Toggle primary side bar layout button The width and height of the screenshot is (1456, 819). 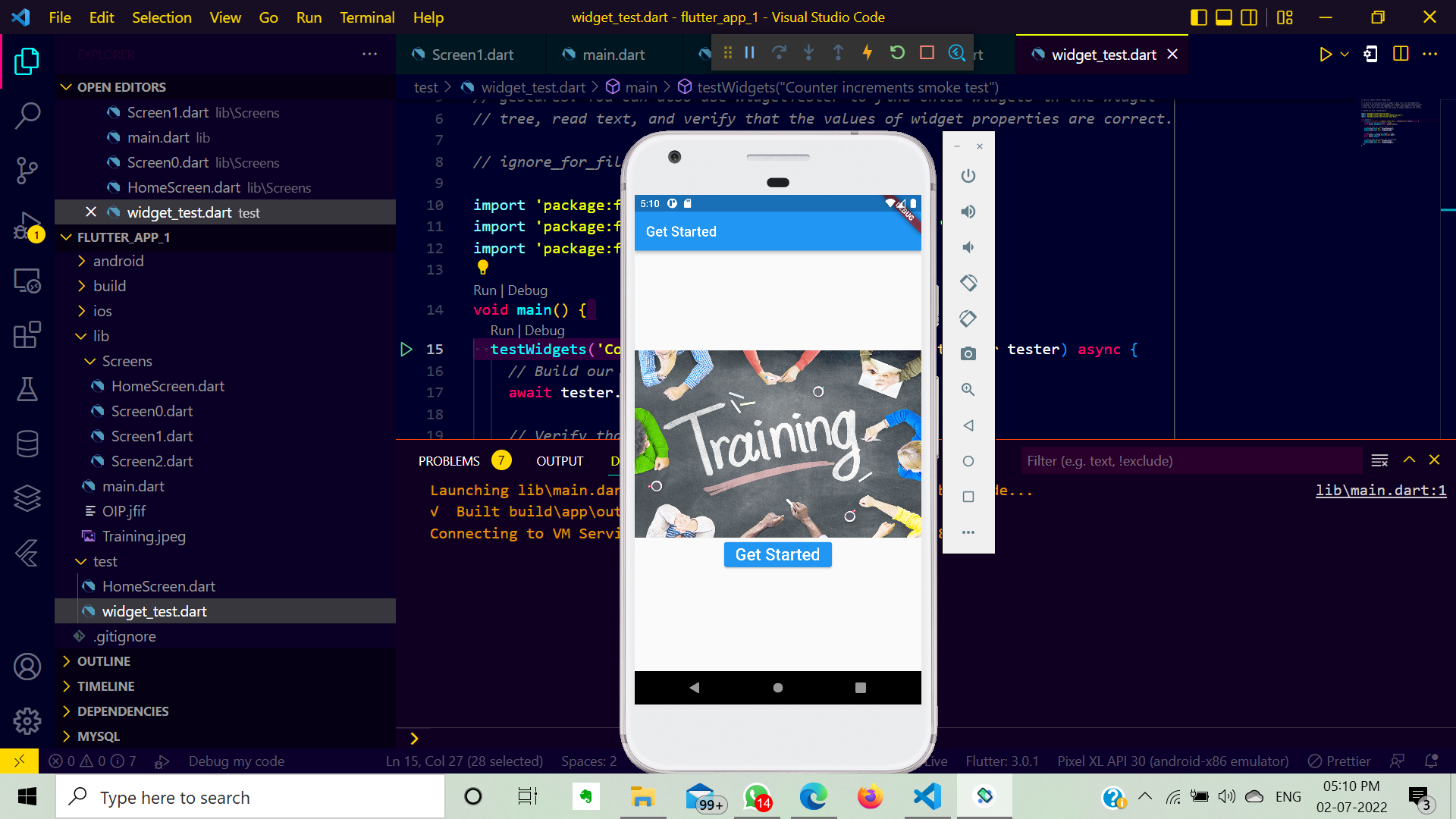tap(1199, 17)
